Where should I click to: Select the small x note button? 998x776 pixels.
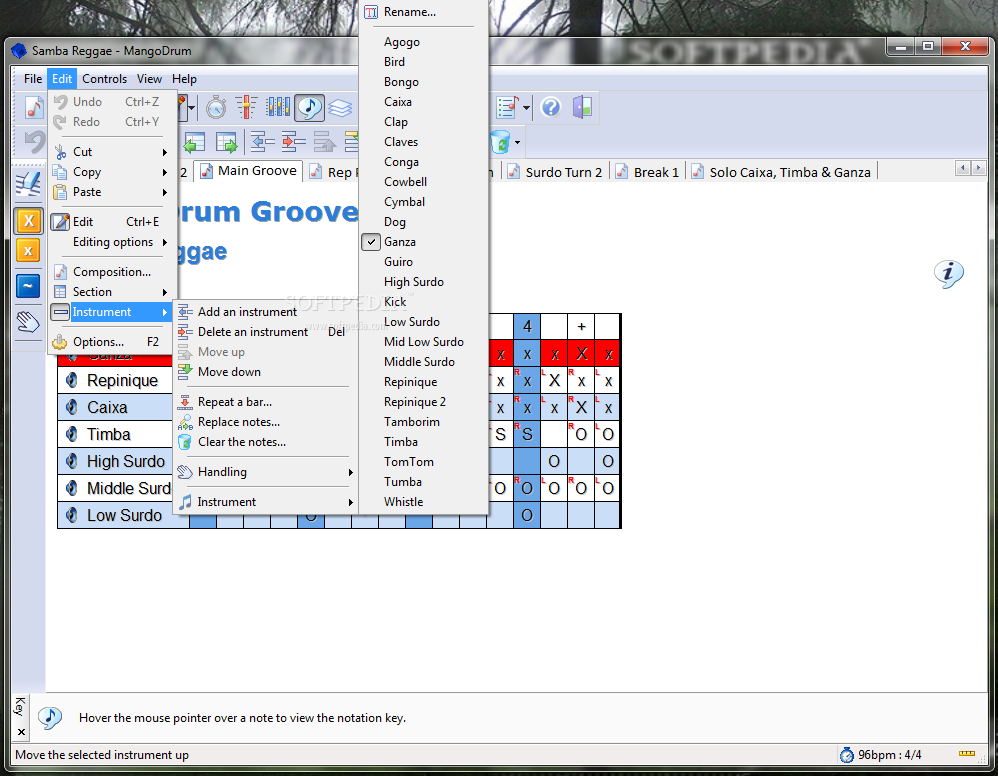coord(28,251)
